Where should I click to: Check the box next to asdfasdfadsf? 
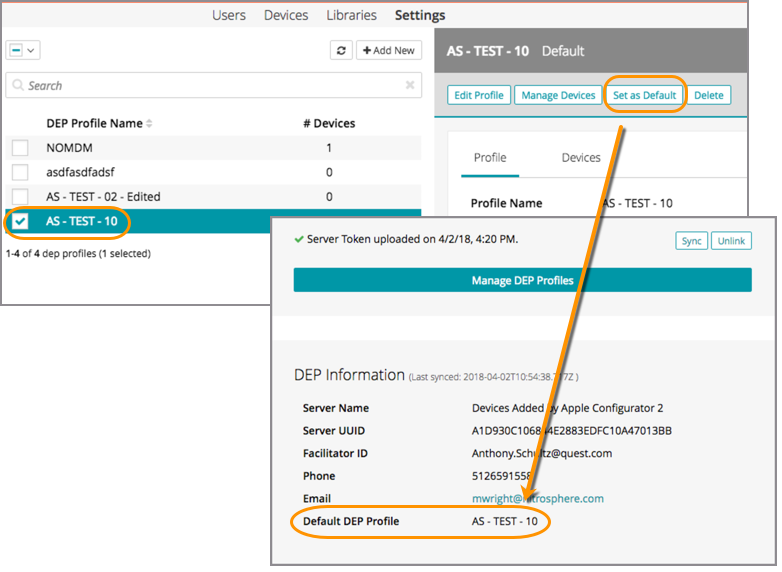(20, 172)
